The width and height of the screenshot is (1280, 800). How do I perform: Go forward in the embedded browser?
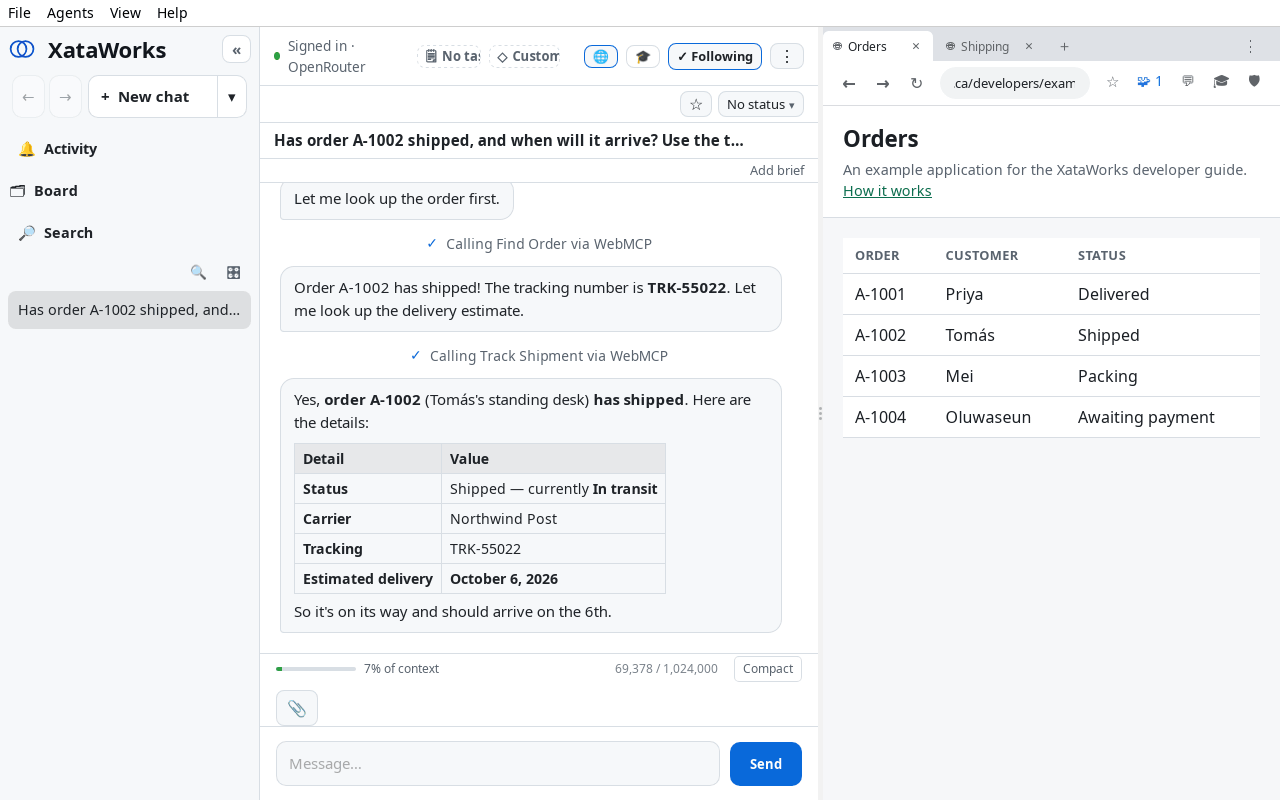883,83
